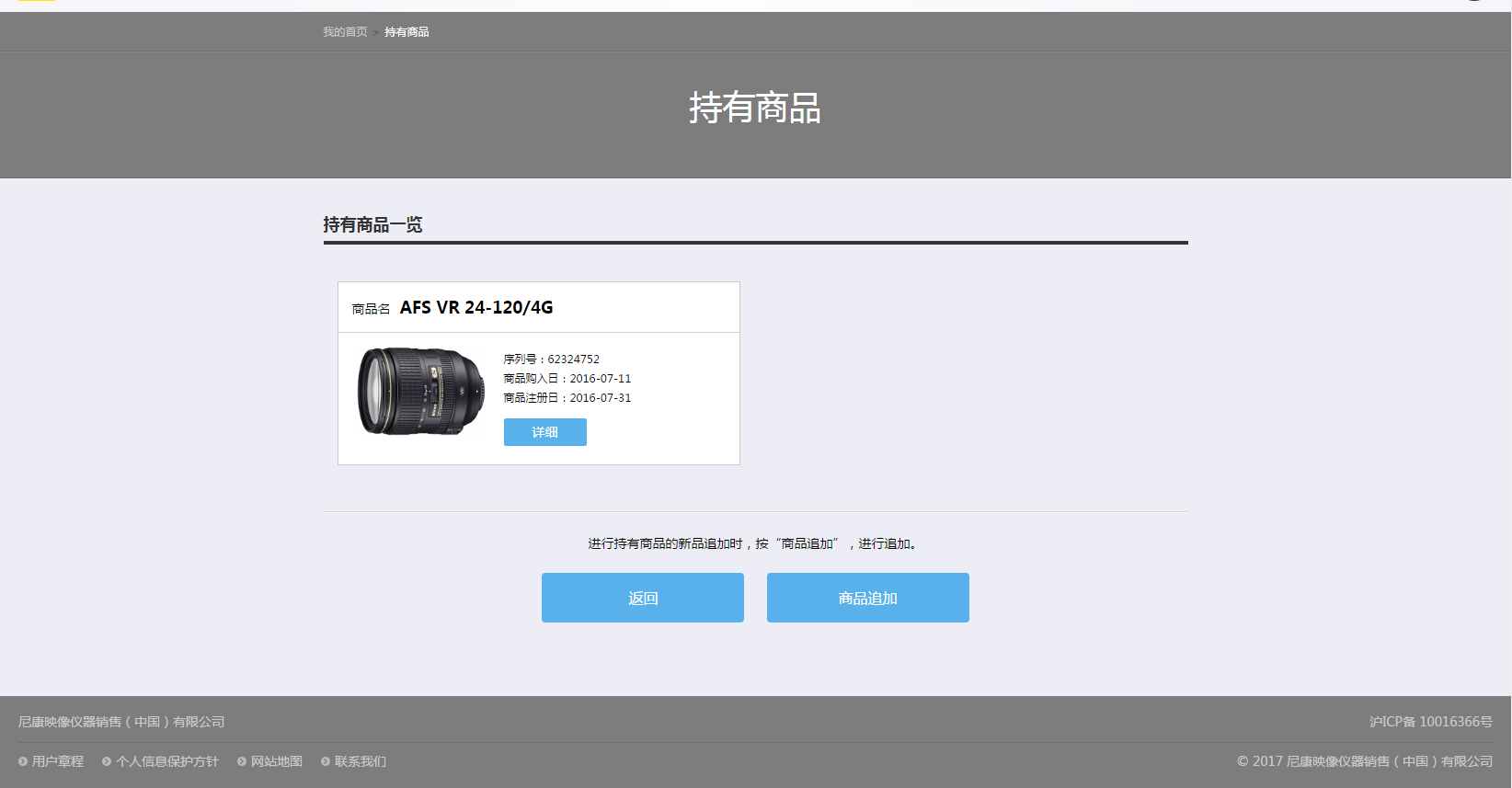
Task: Select the serial number 序列号：62324752
Action: 552,360
